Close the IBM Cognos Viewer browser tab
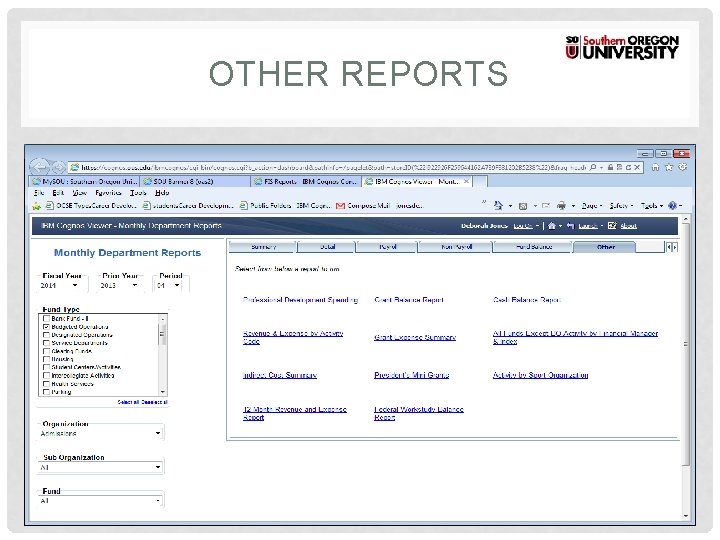 (467, 181)
